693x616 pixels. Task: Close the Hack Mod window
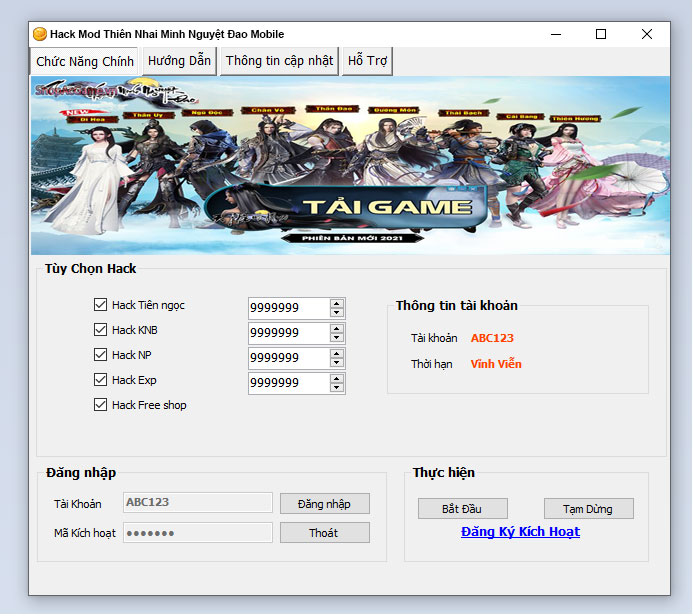pyautogui.click(x=647, y=34)
